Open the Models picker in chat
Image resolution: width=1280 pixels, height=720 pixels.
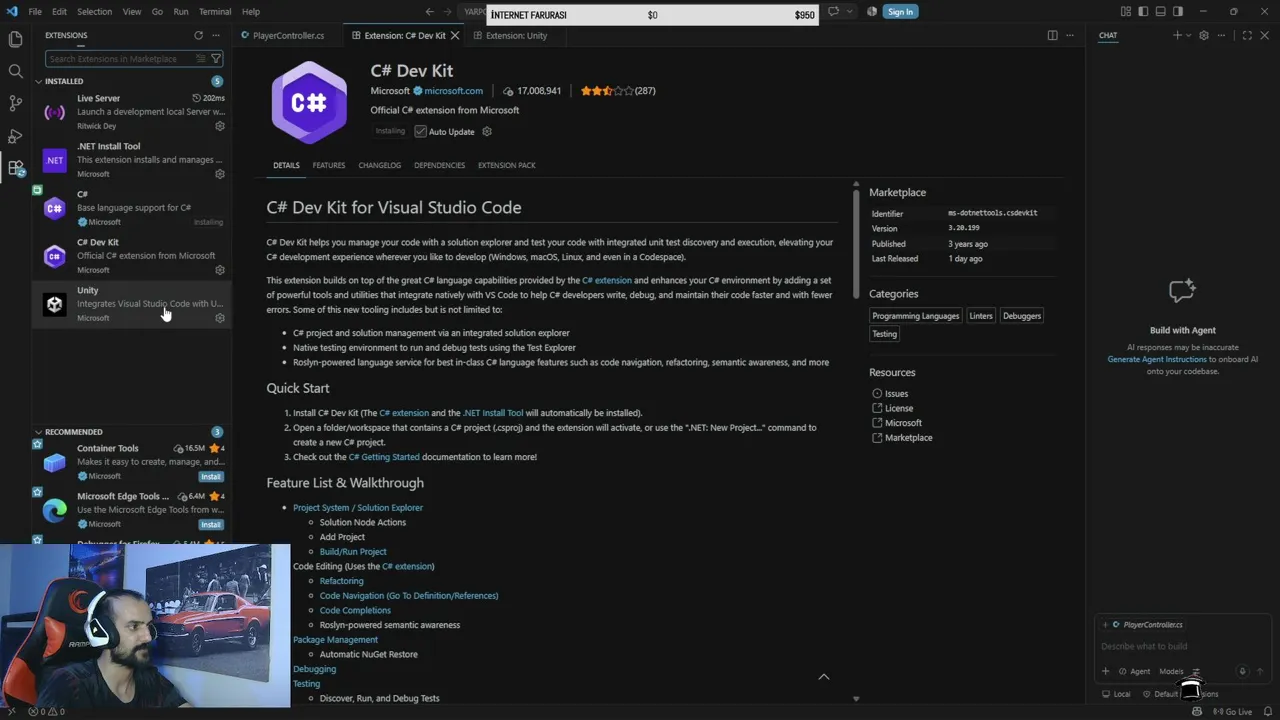click(x=1171, y=672)
